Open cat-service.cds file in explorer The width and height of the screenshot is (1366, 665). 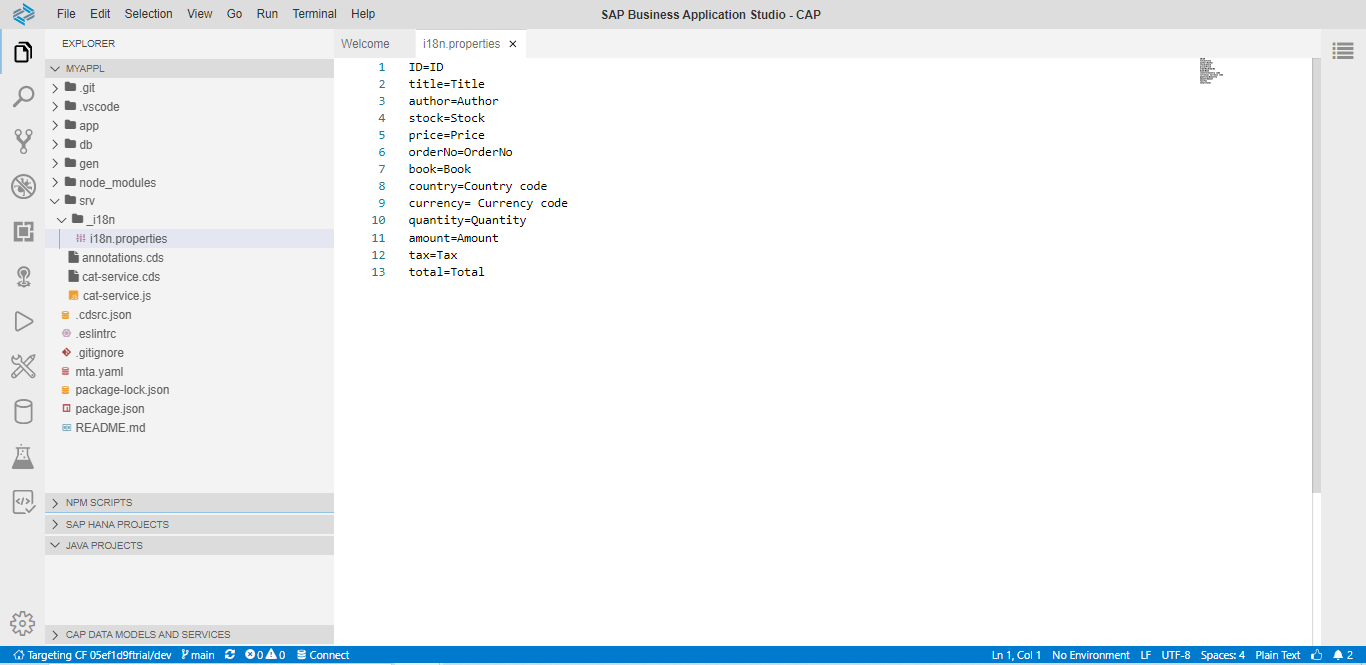121,277
